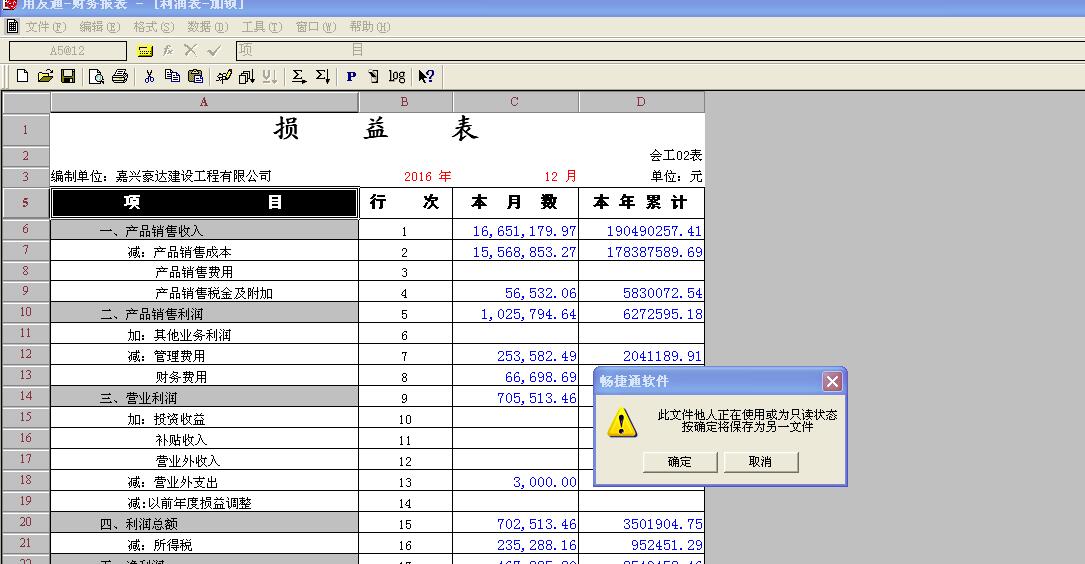Image resolution: width=1085 pixels, height=564 pixels.
Task: Select row 20 header
Action: (x=26, y=522)
